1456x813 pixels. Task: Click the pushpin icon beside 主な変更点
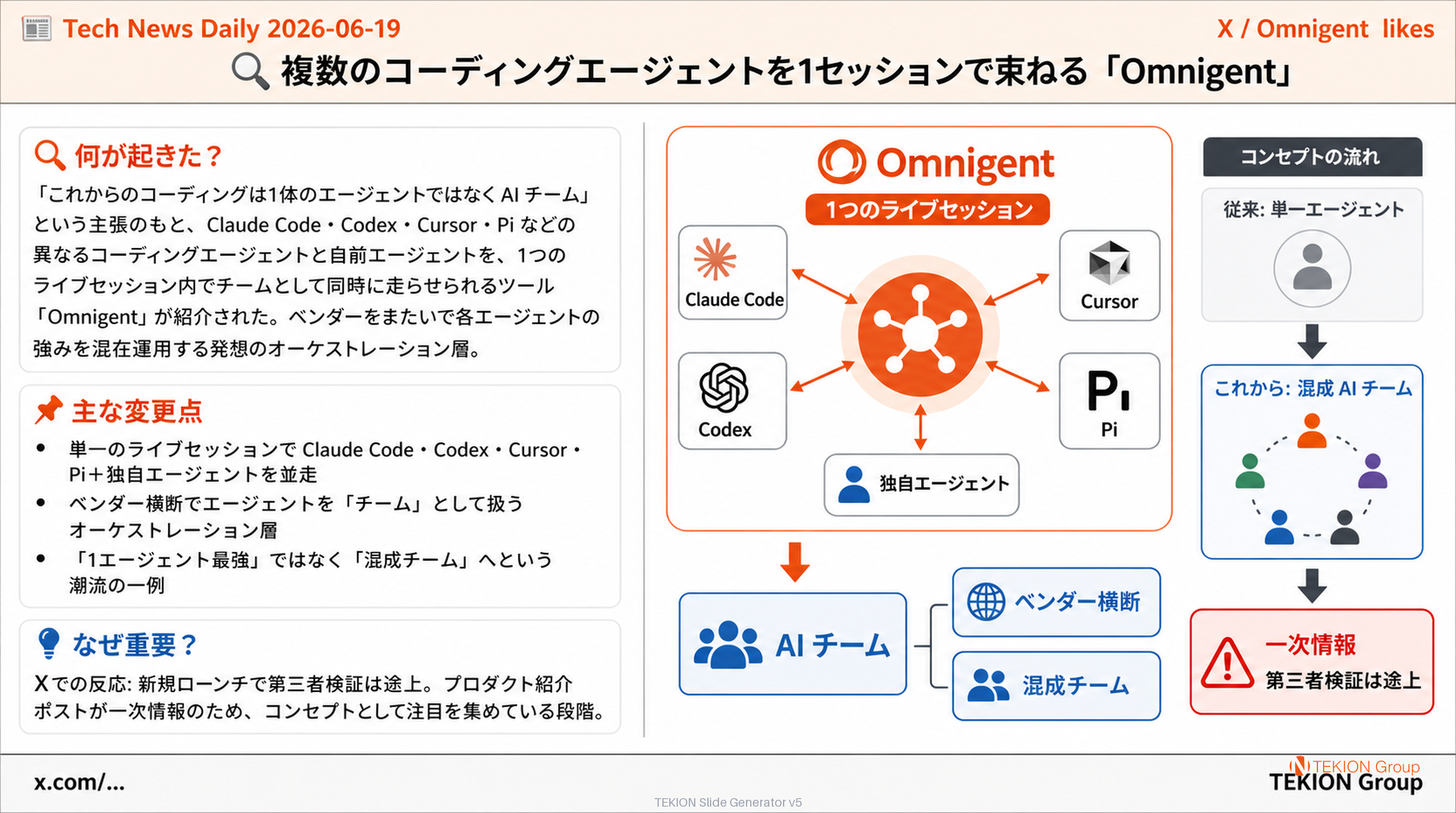(x=48, y=410)
